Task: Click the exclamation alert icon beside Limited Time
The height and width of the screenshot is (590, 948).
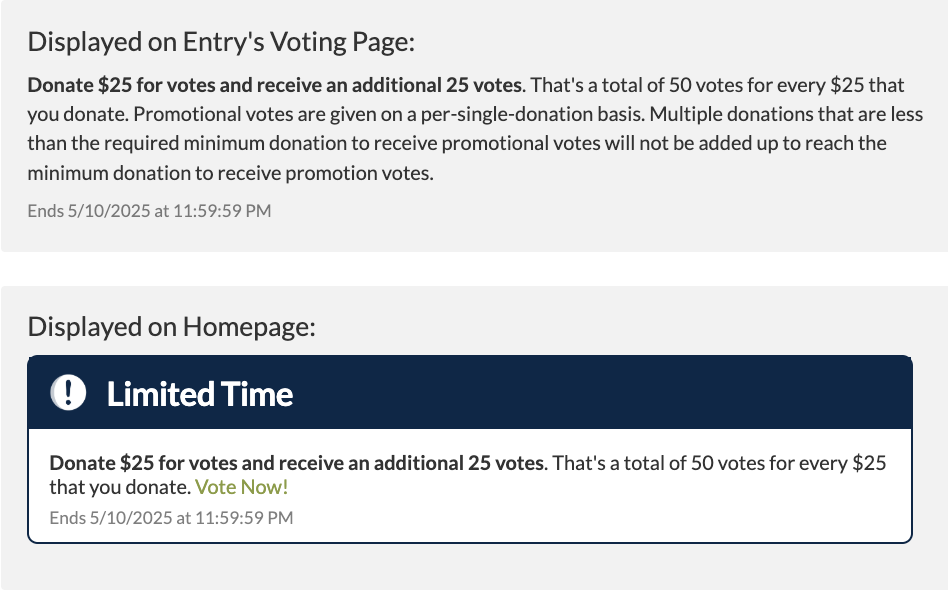Action: point(68,393)
